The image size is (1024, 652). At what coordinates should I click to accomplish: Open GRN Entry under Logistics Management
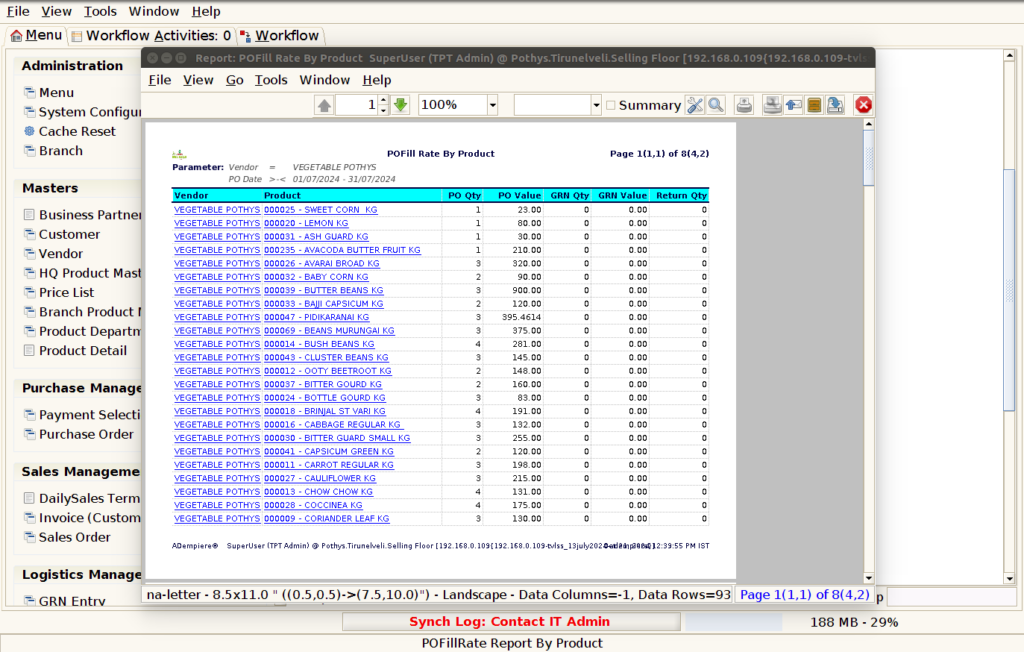(65, 601)
